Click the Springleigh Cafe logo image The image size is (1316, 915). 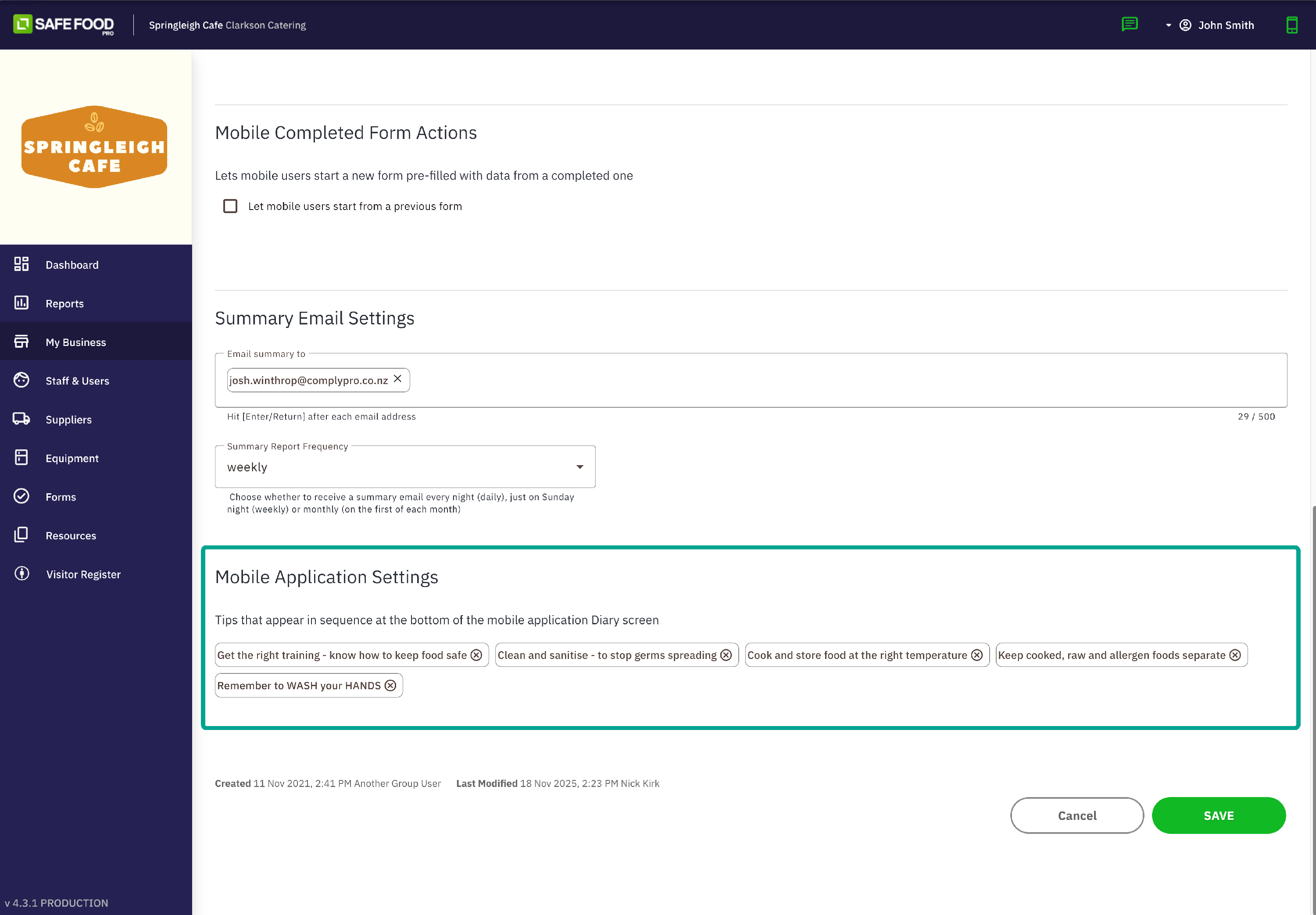pyautogui.click(x=95, y=147)
